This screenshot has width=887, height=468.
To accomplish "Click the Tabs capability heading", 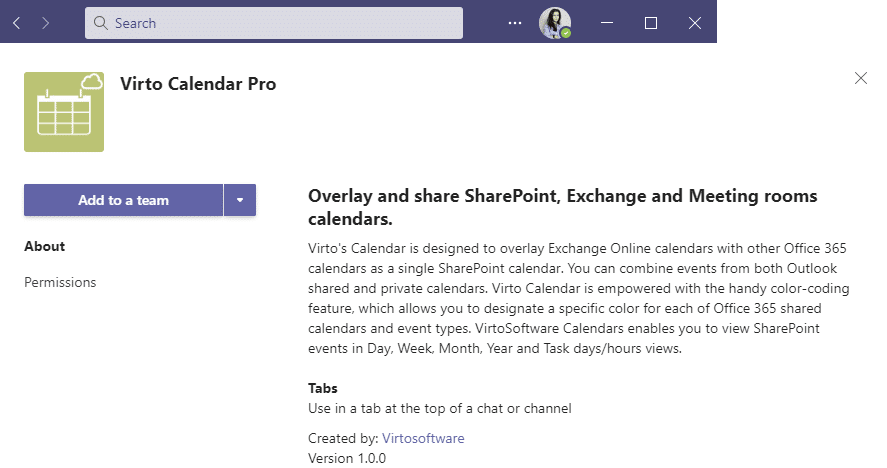I will [x=322, y=388].
